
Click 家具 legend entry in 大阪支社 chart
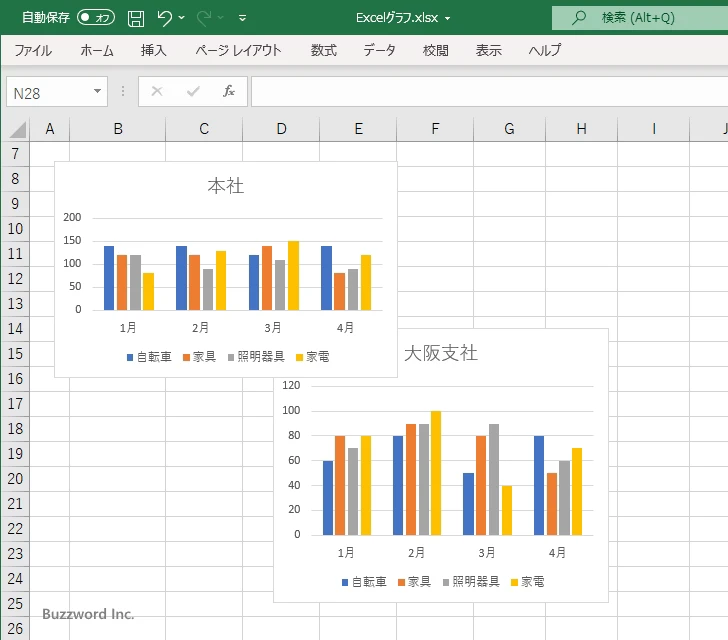415,581
